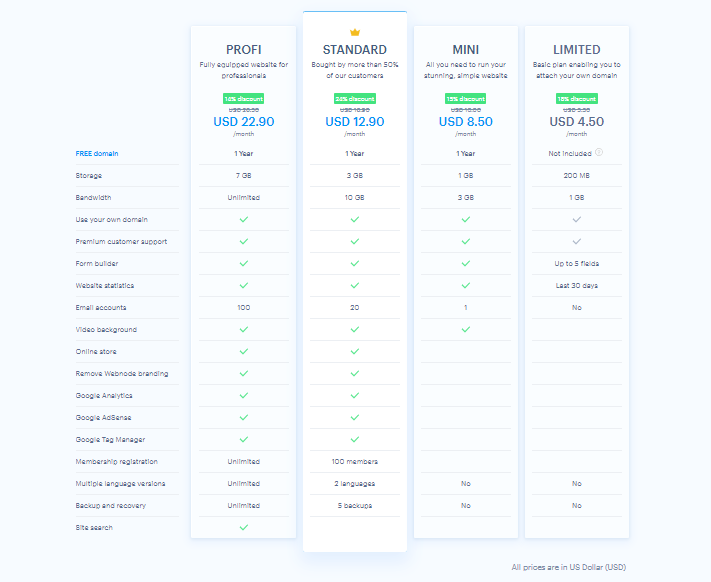Click the green discount badge under PROFI
Viewport: 711px width, 582px height.
243,99
